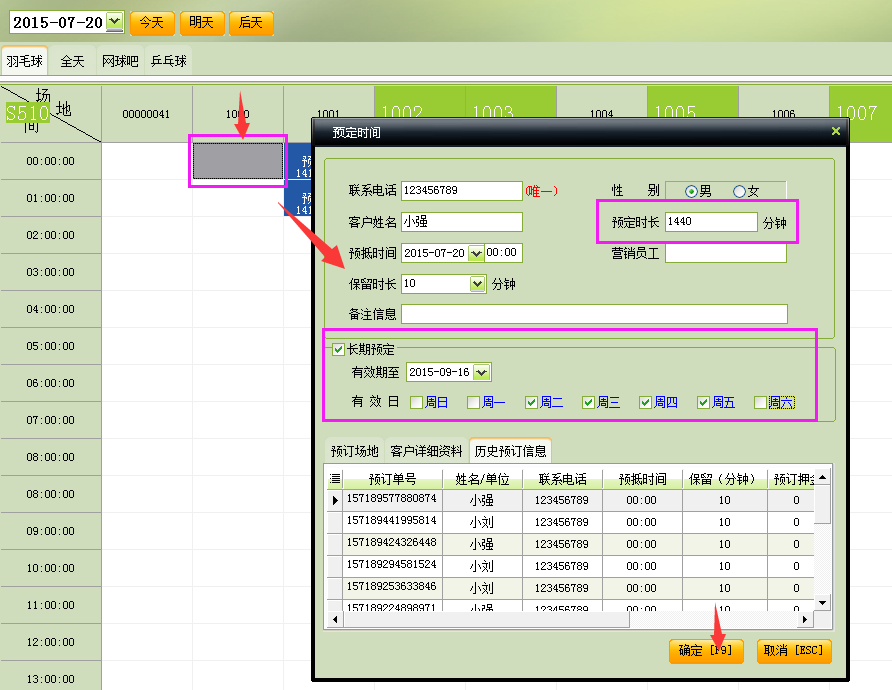Click the 00000041 court column header
The width and height of the screenshot is (892, 690).
click(146, 114)
